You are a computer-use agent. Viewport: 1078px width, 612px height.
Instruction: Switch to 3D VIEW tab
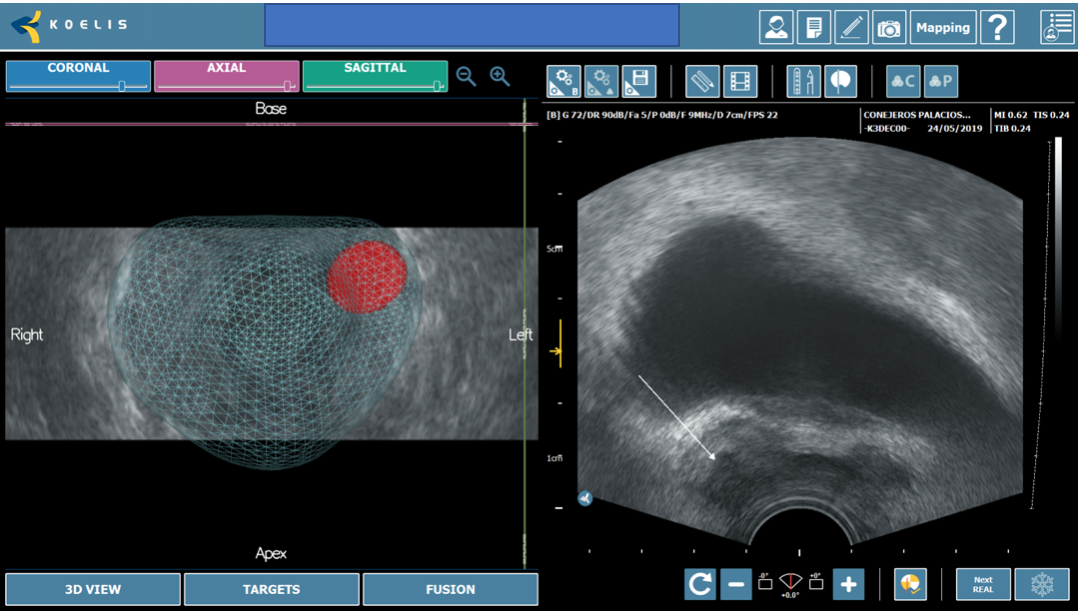pyautogui.click(x=93, y=589)
